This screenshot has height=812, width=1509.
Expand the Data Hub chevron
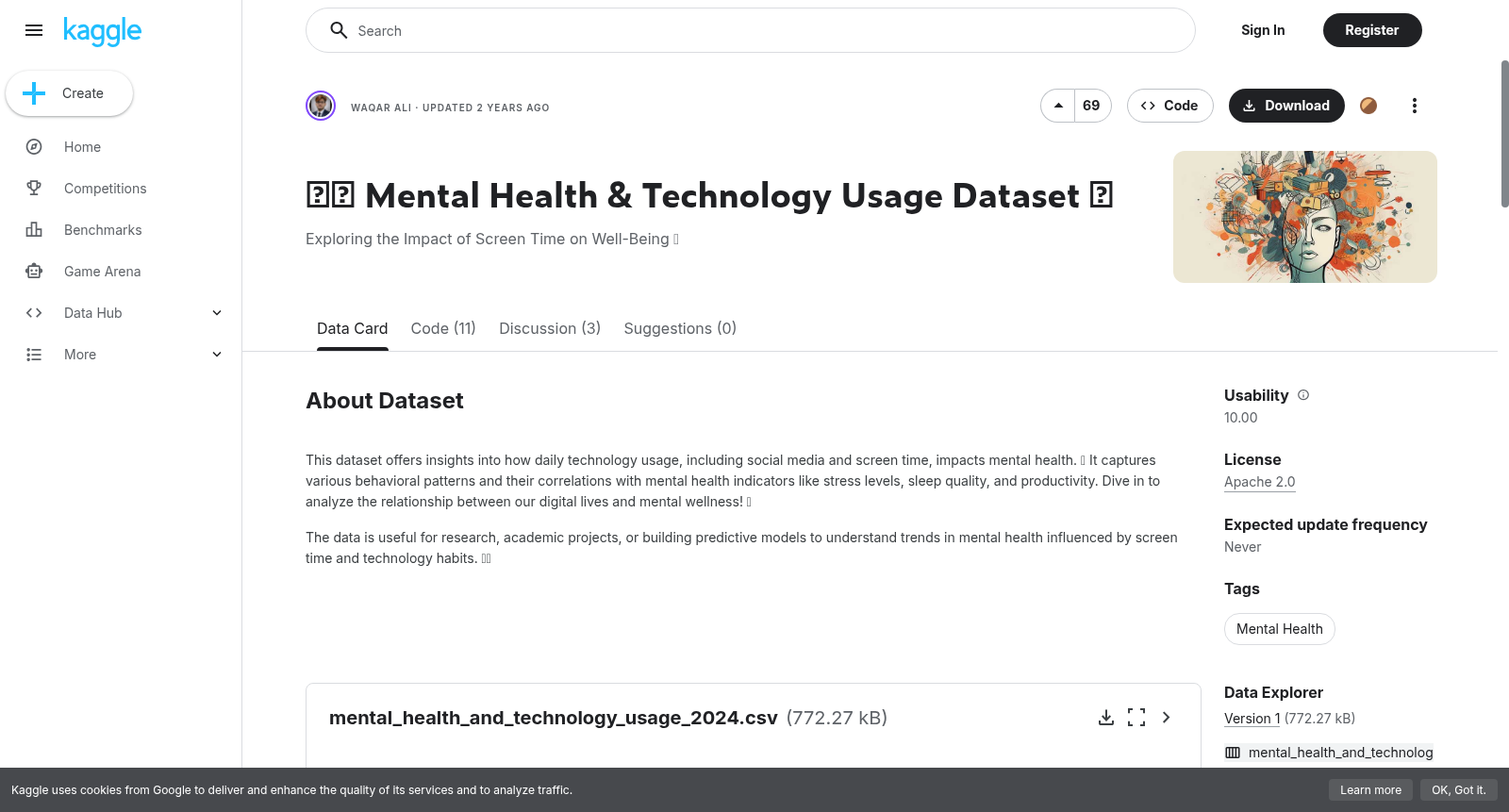pyautogui.click(x=217, y=313)
